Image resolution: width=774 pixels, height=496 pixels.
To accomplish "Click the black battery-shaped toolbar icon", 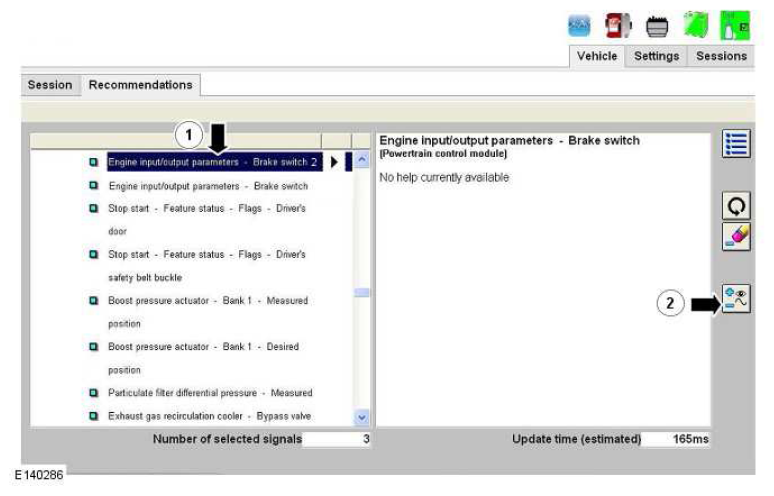I will [657, 24].
